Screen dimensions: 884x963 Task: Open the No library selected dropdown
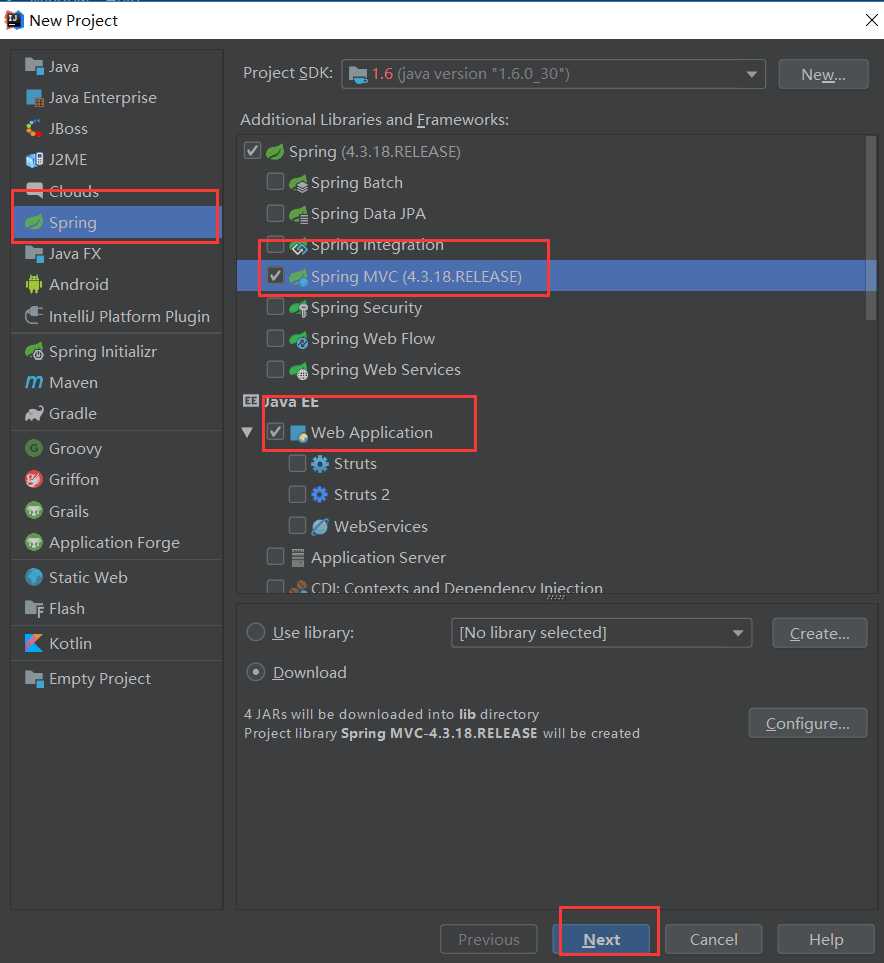[601, 633]
